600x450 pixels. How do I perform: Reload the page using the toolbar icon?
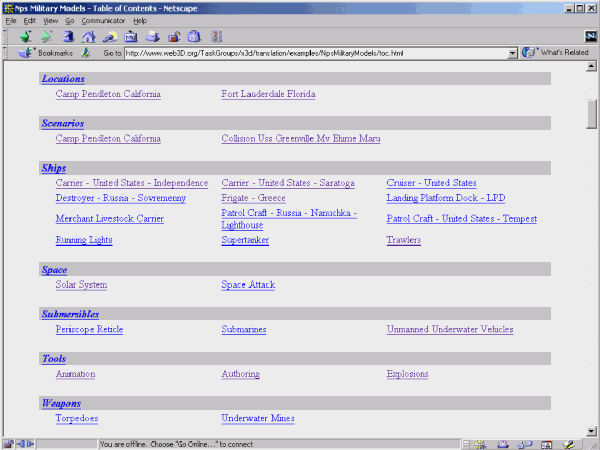click(x=68, y=36)
